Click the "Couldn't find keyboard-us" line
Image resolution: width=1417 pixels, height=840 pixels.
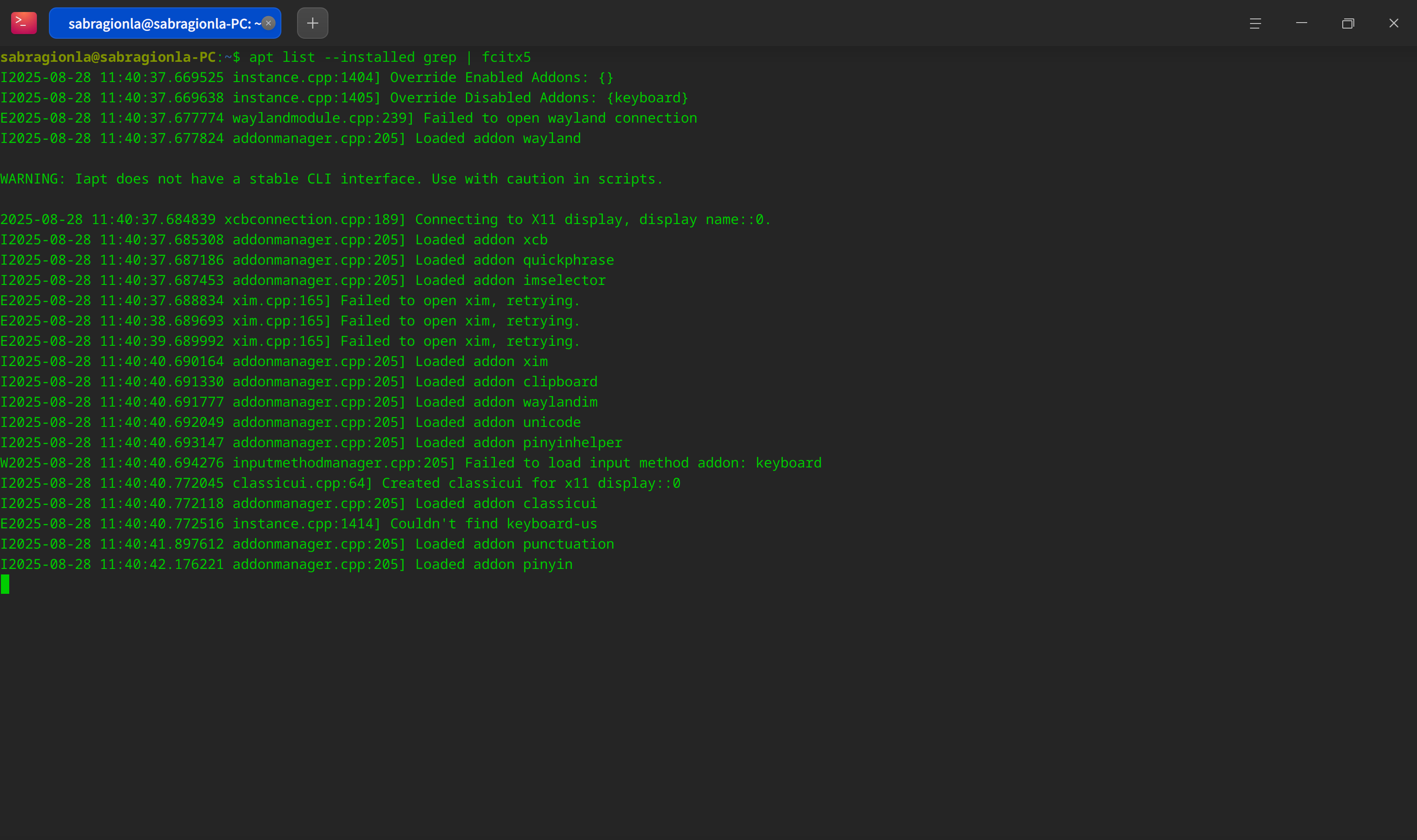click(299, 525)
